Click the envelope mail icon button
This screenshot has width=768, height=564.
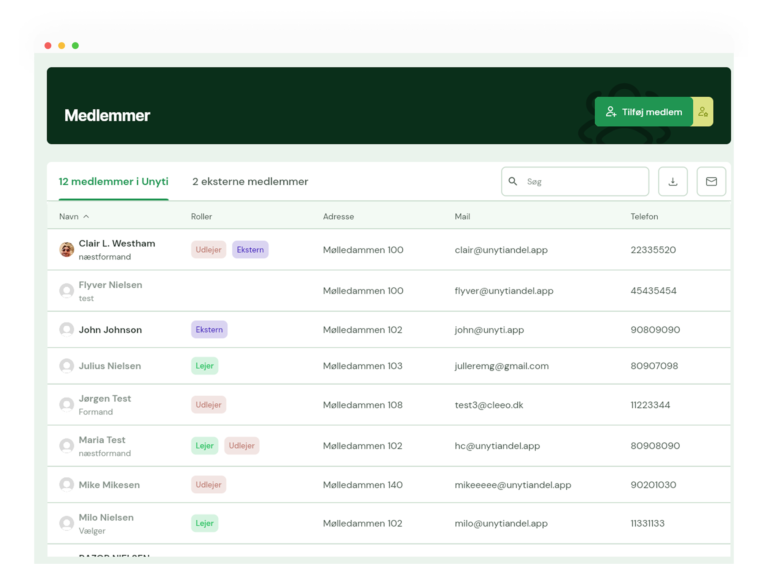click(711, 182)
